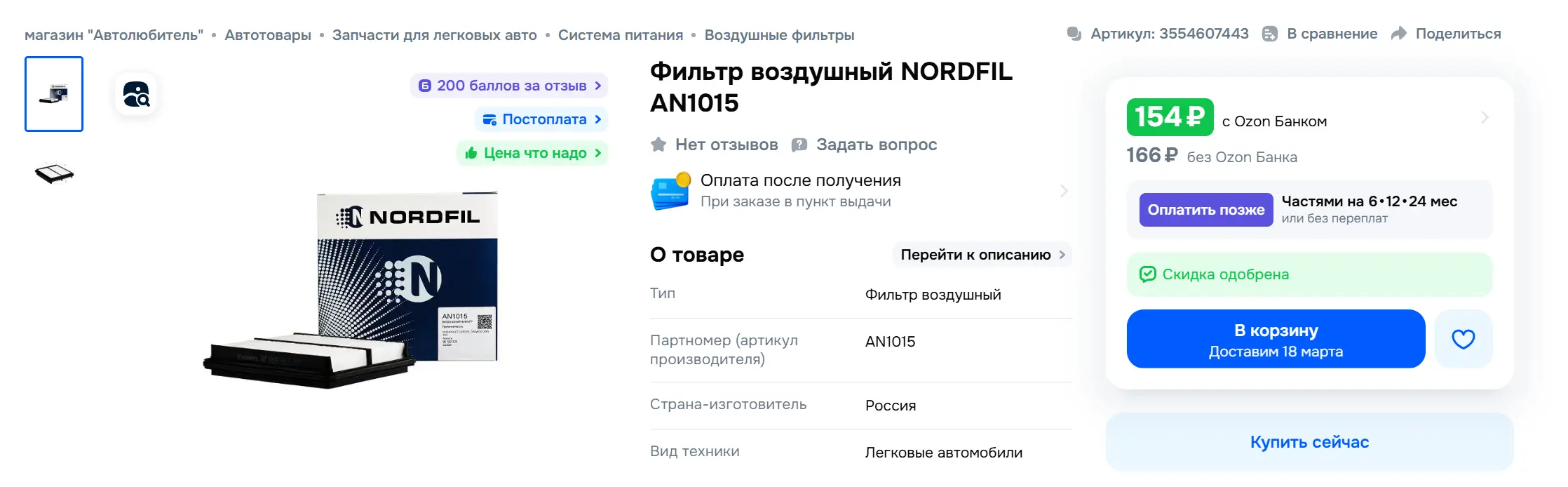Add product with В корзину button
This screenshot has height=487, width=1568.
(1276, 339)
